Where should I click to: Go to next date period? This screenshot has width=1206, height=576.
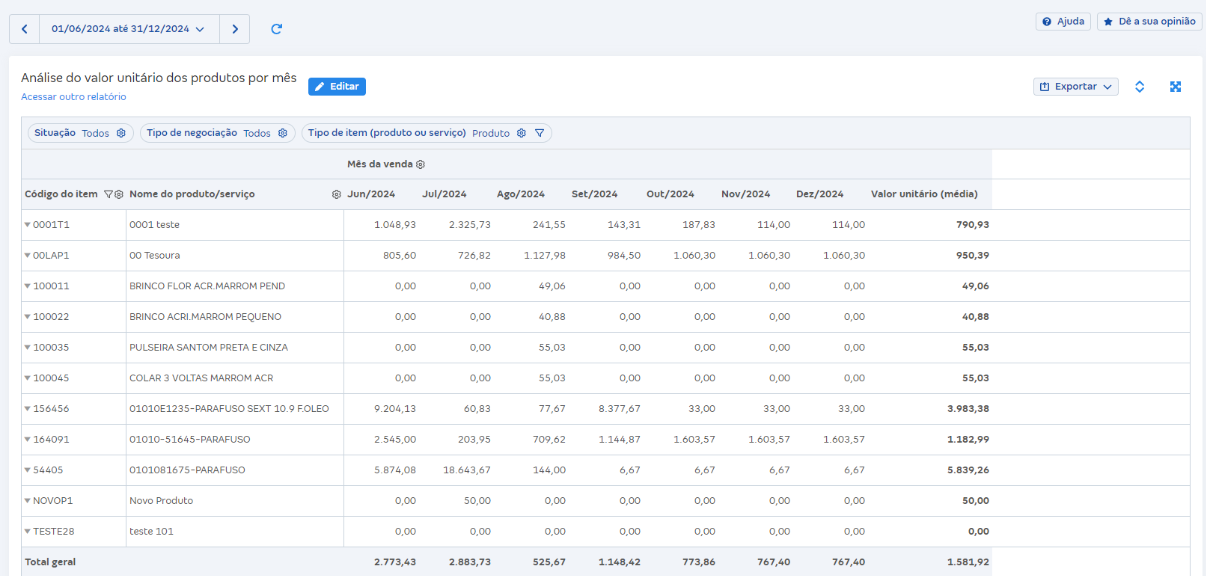pos(235,29)
